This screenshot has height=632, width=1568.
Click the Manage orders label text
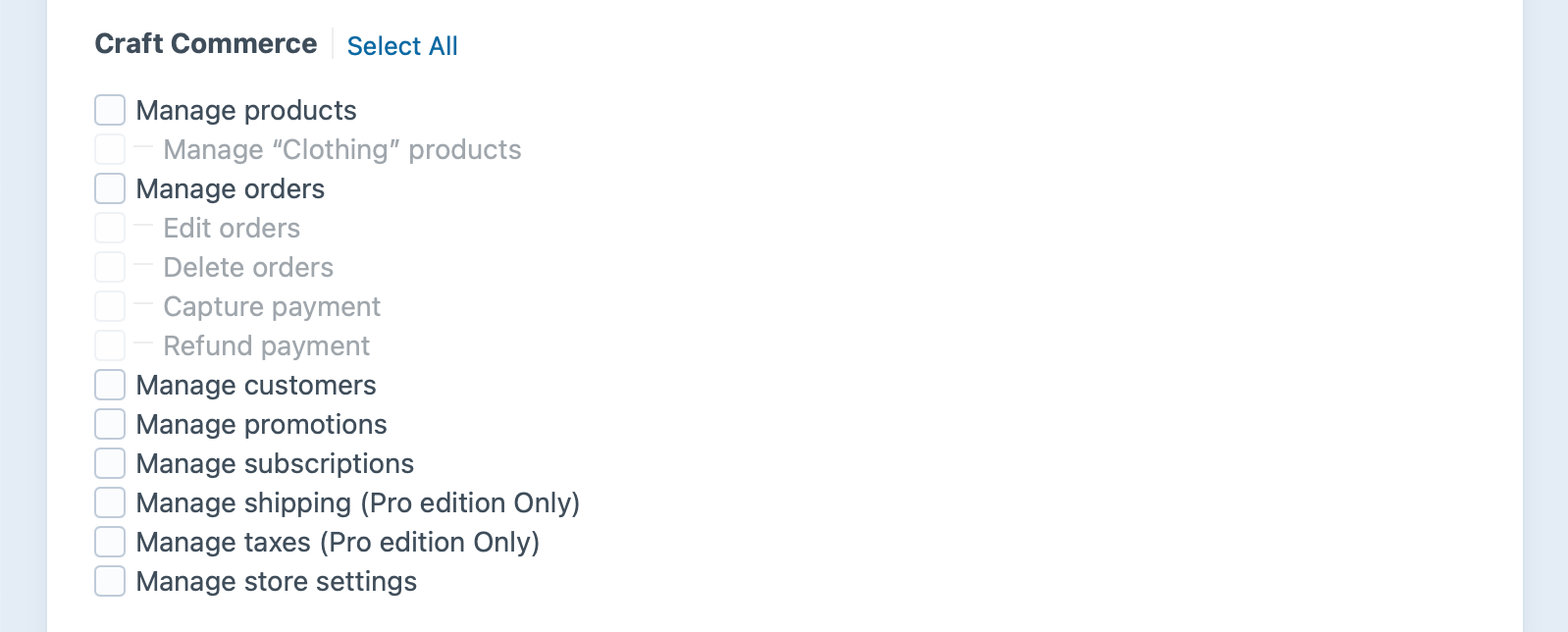230,188
